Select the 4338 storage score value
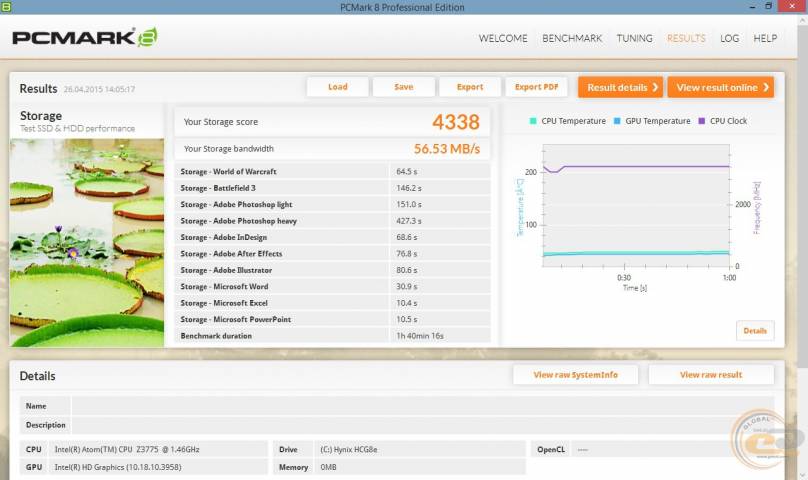This screenshot has height=480, width=808. tap(456, 122)
